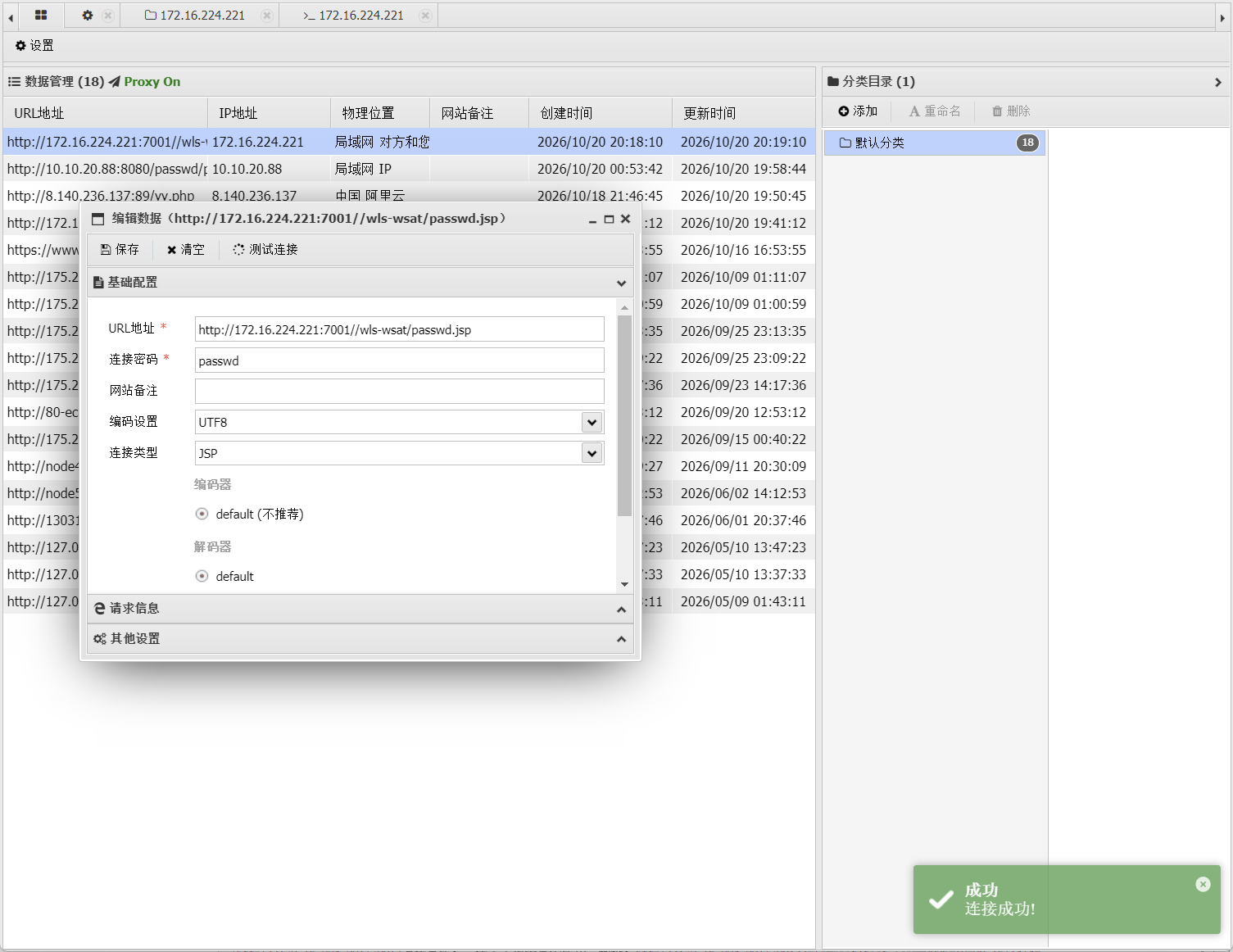1233x952 pixels.
Task: Click the 删除 category button
Action: 1011,111
